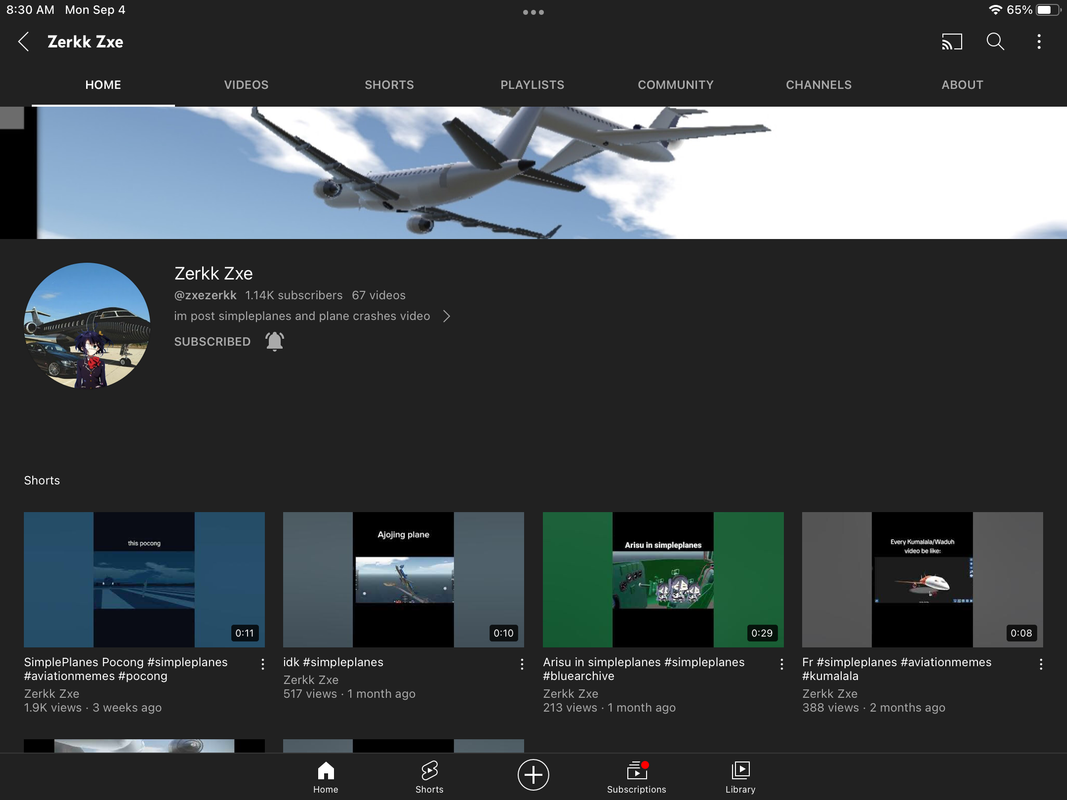Viewport: 1067px width, 800px height.
Task: Open options for 'Fr #simpleplanes' video
Action: click(1040, 664)
